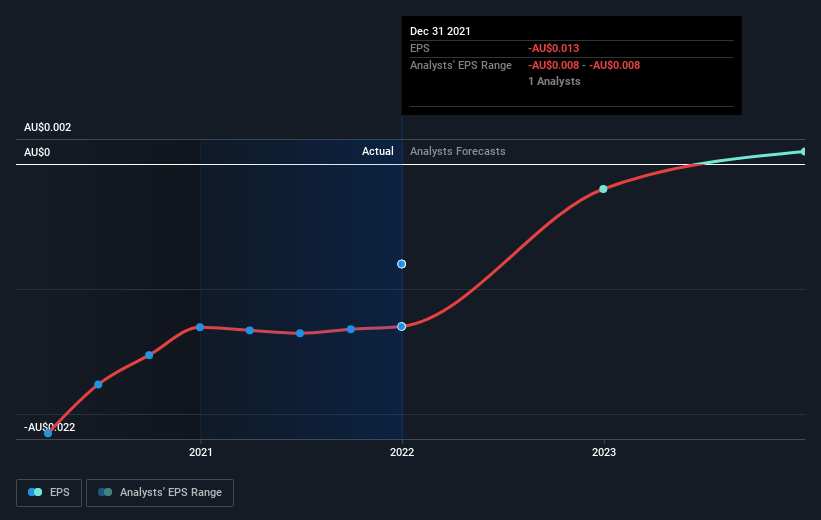Screen dimensions: 821x520
Task: Toggle the Analysts' EPS Range legend
Action: tap(160, 492)
